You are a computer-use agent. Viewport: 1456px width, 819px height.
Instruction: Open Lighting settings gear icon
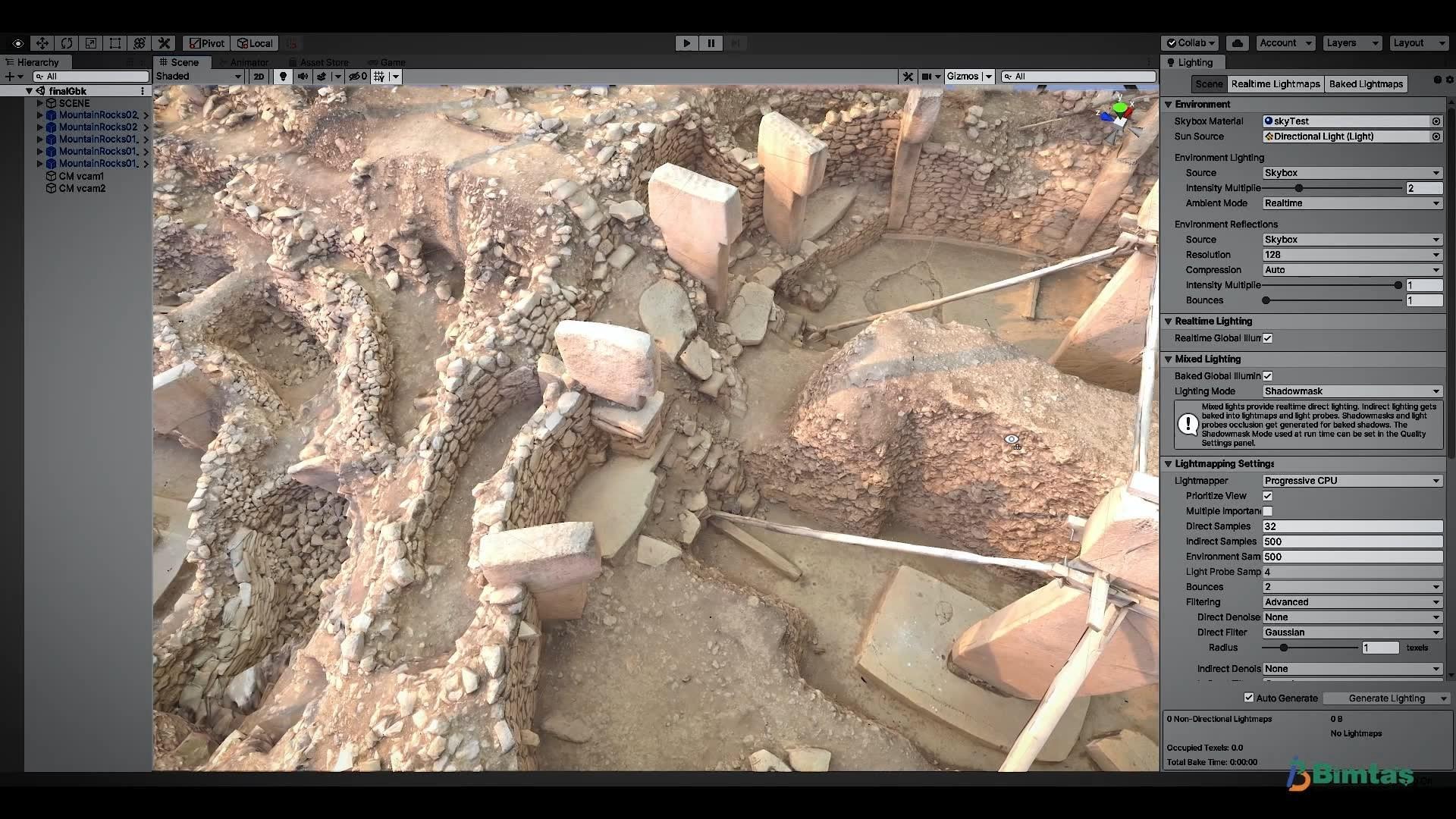pos(1449,80)
